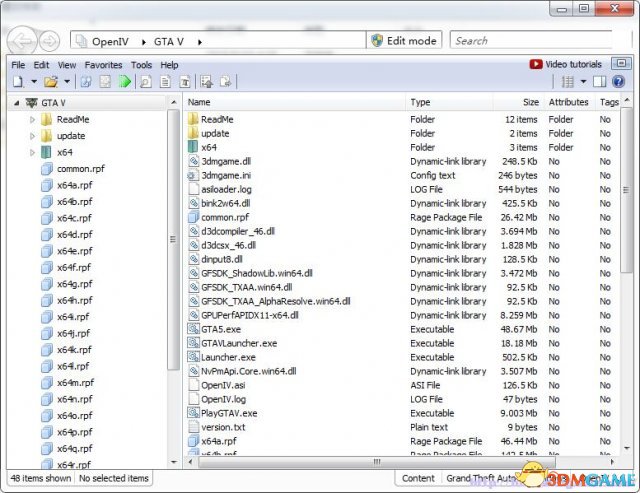This screenshot has height=493, width=640.
Task: Open the Open folder dropdown arrow
Action: 67,82
